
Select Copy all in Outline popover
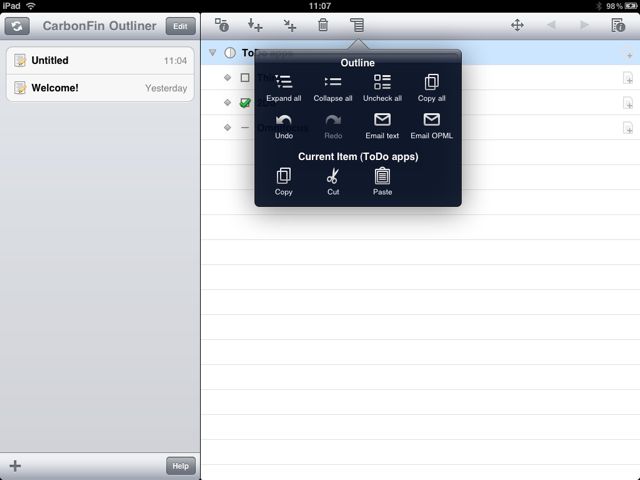pyautogui.click(x=431, y=88)
